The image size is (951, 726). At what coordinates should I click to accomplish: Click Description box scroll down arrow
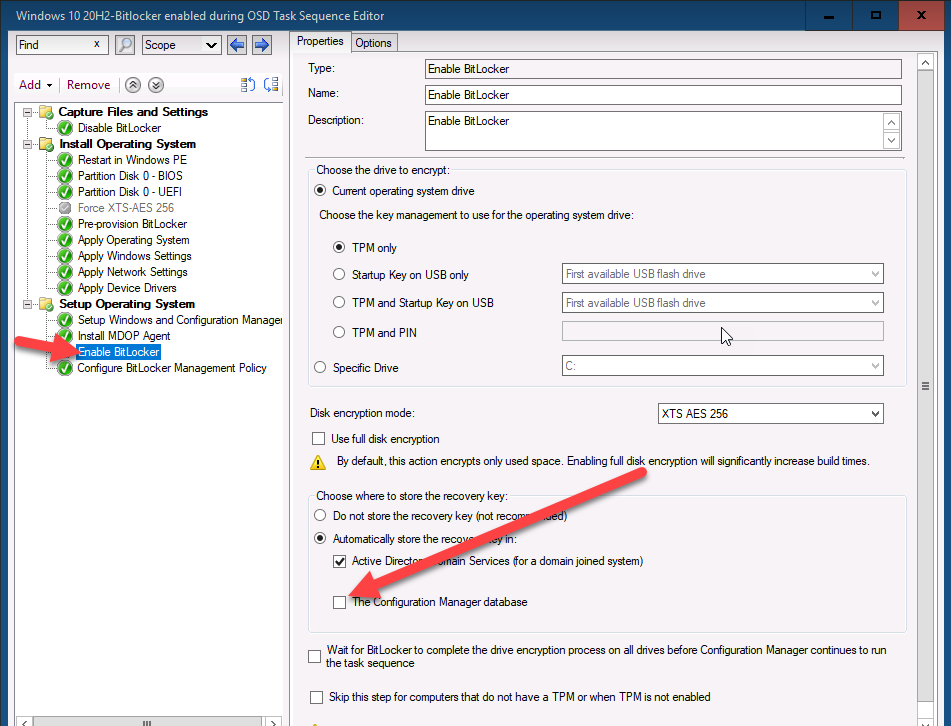tap(891, 141)
